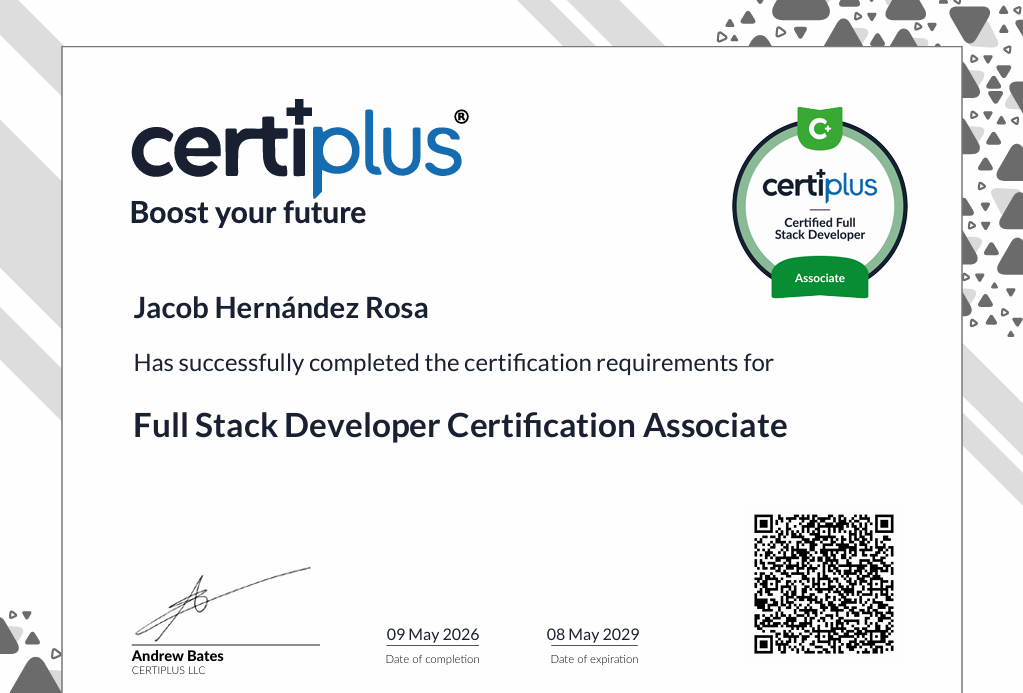This screenshot has width=1023, height=693.
Task: Click the registered trademark symbol by the certiplus logo
Action: pos(461,117)
